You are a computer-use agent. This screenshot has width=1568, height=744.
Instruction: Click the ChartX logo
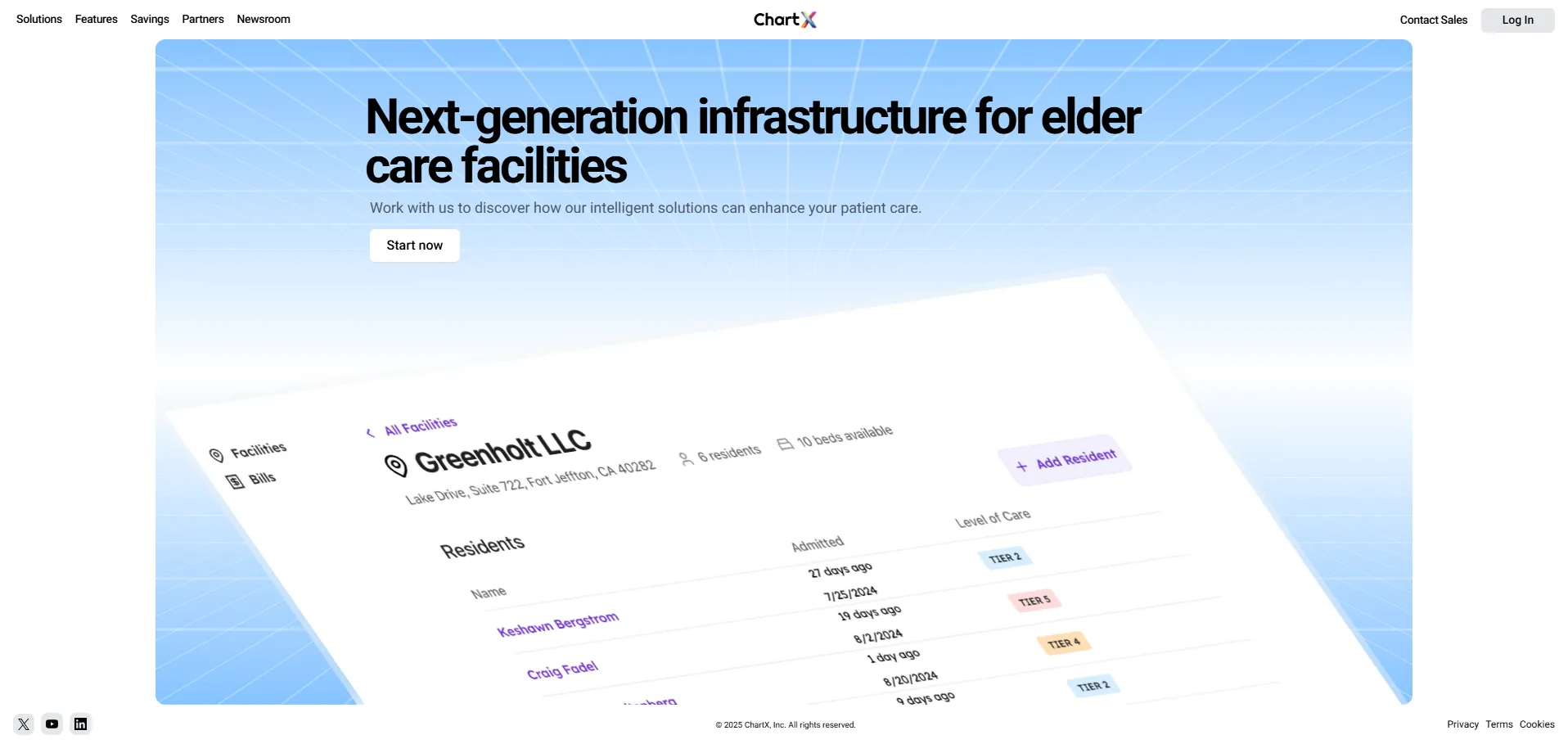785,20
